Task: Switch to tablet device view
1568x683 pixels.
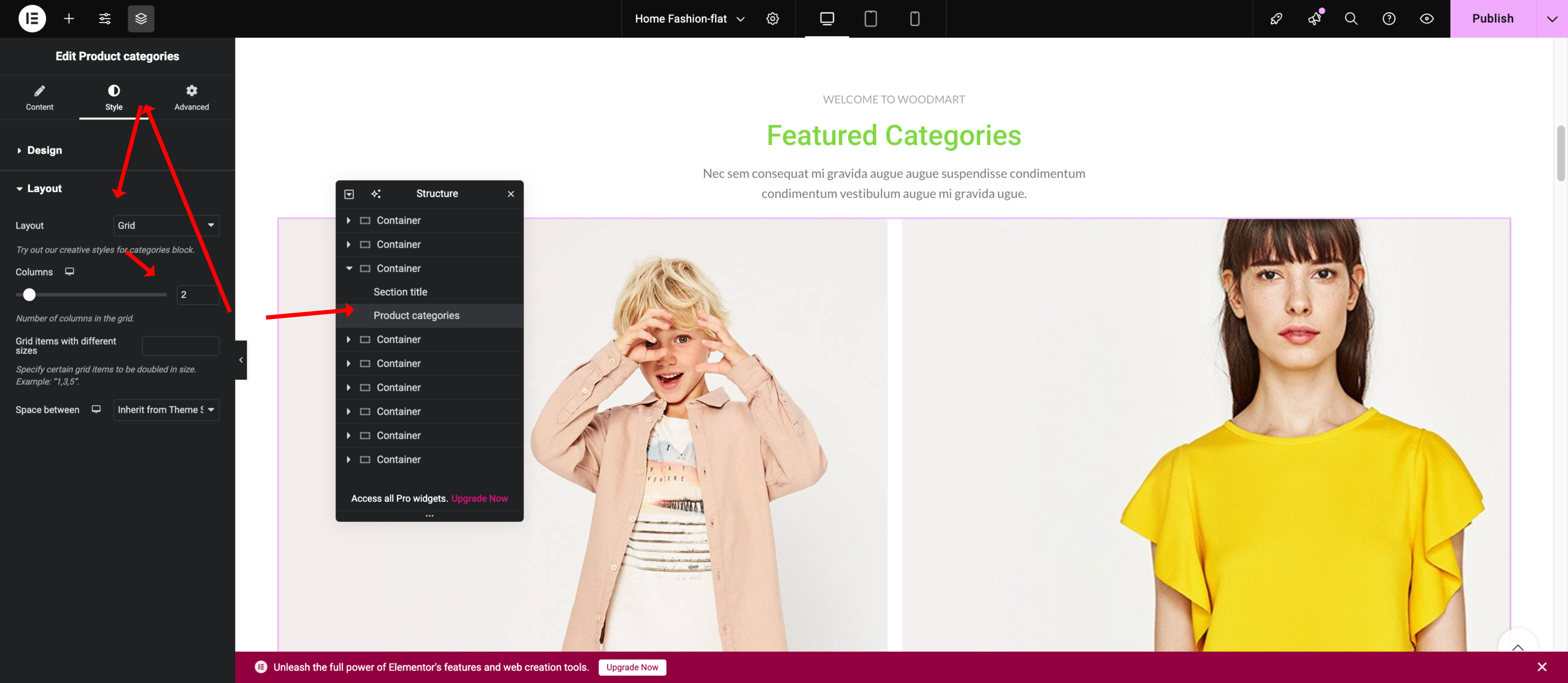Action: pos(870,18)
